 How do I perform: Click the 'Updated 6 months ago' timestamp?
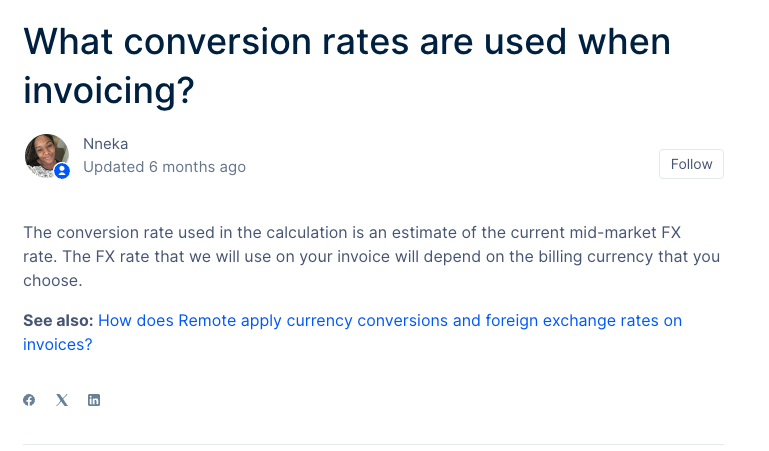point(164,167)
